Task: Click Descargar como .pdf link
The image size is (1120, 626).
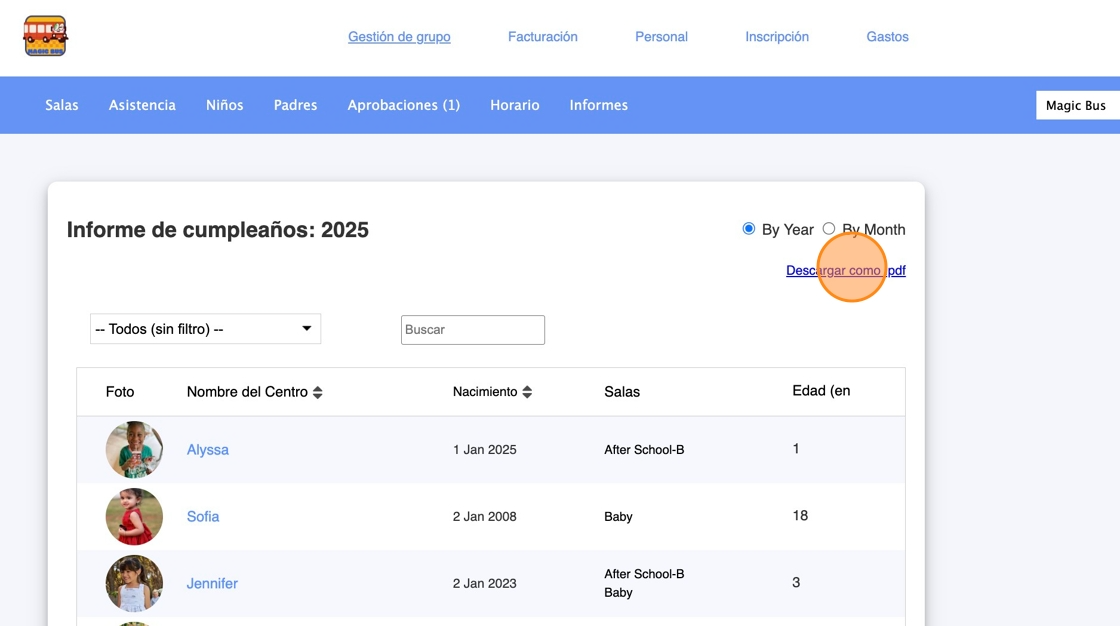Action: [x=846, y=271]
